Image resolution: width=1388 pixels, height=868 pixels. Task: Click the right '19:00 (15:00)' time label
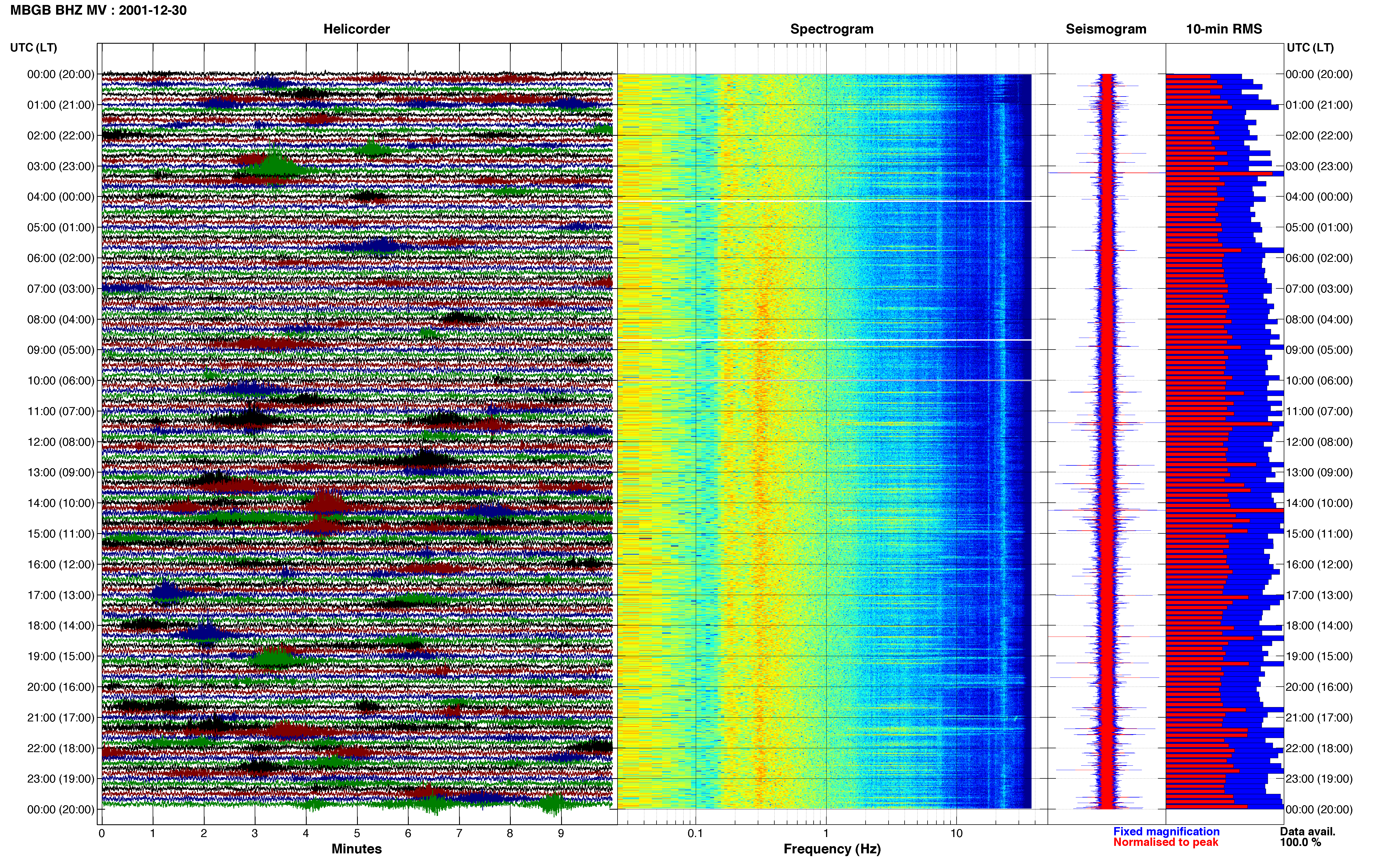tap(1319, 656)
